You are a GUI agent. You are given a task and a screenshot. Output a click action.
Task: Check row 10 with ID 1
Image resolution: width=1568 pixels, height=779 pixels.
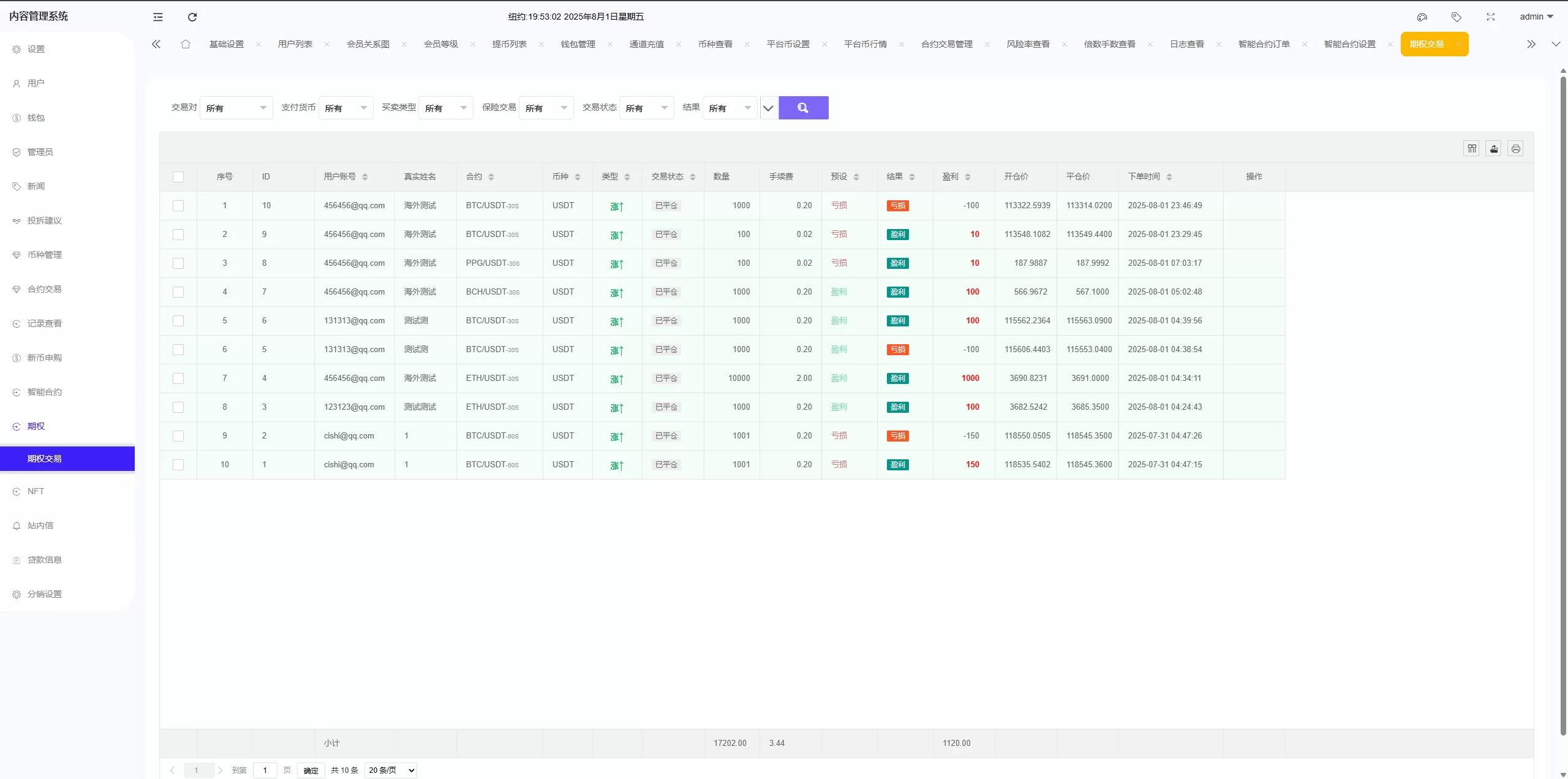[x=178, y=465]
